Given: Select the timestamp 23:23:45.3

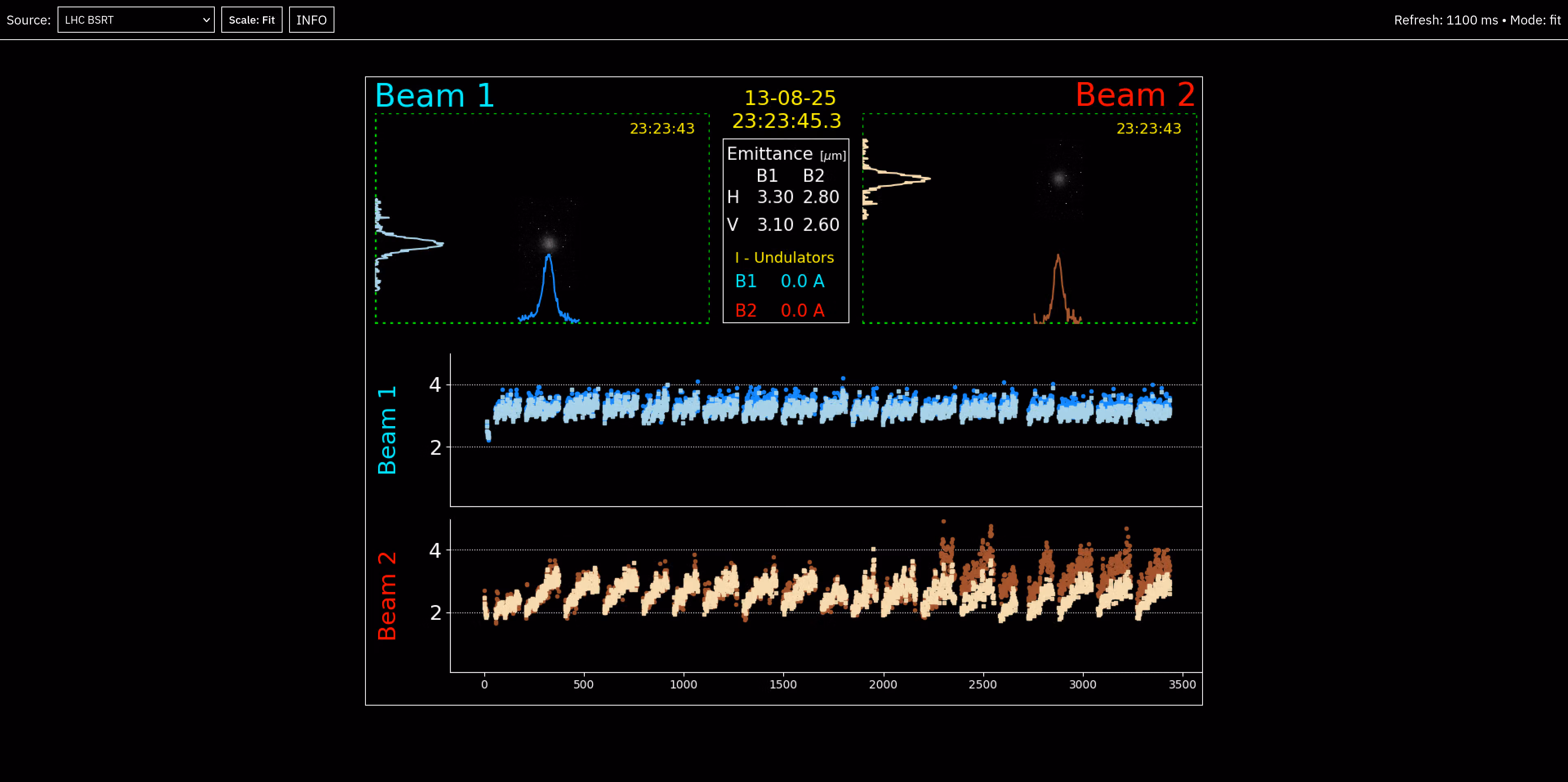Looking at the screenshot, I should click(x=786, y=121).
